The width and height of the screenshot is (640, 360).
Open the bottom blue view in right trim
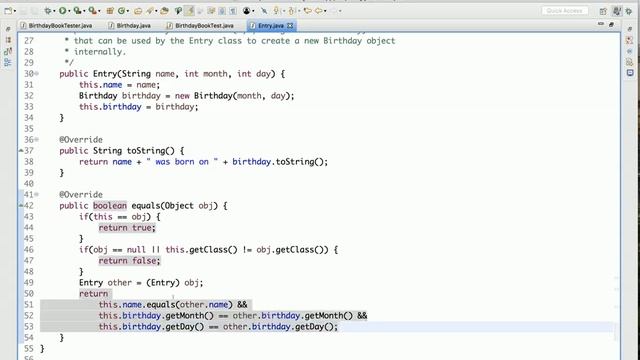tap(630, 73)
